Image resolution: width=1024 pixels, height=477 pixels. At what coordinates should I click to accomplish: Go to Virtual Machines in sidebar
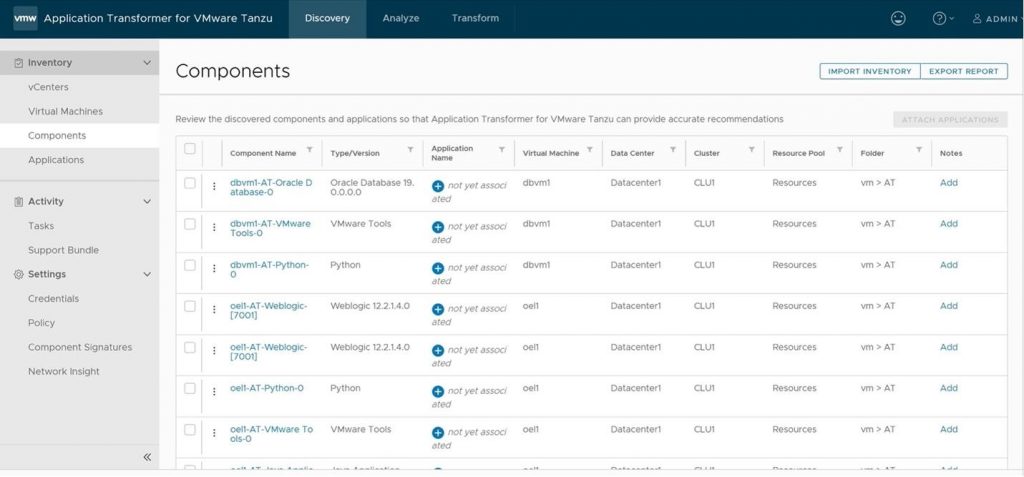click(x=65, y=111)
